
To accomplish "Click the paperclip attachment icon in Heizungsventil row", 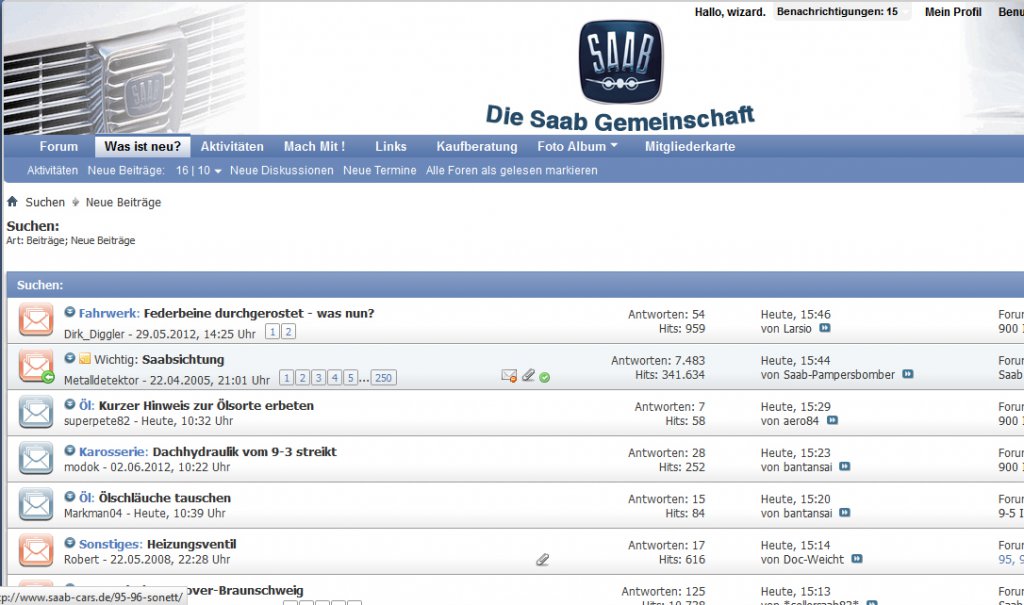I will click(543, 559).
